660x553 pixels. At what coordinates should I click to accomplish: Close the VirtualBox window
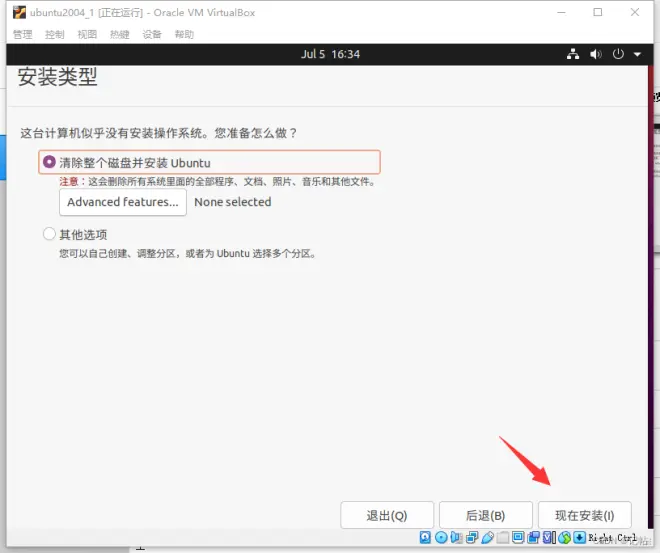(x=635, y=12)
